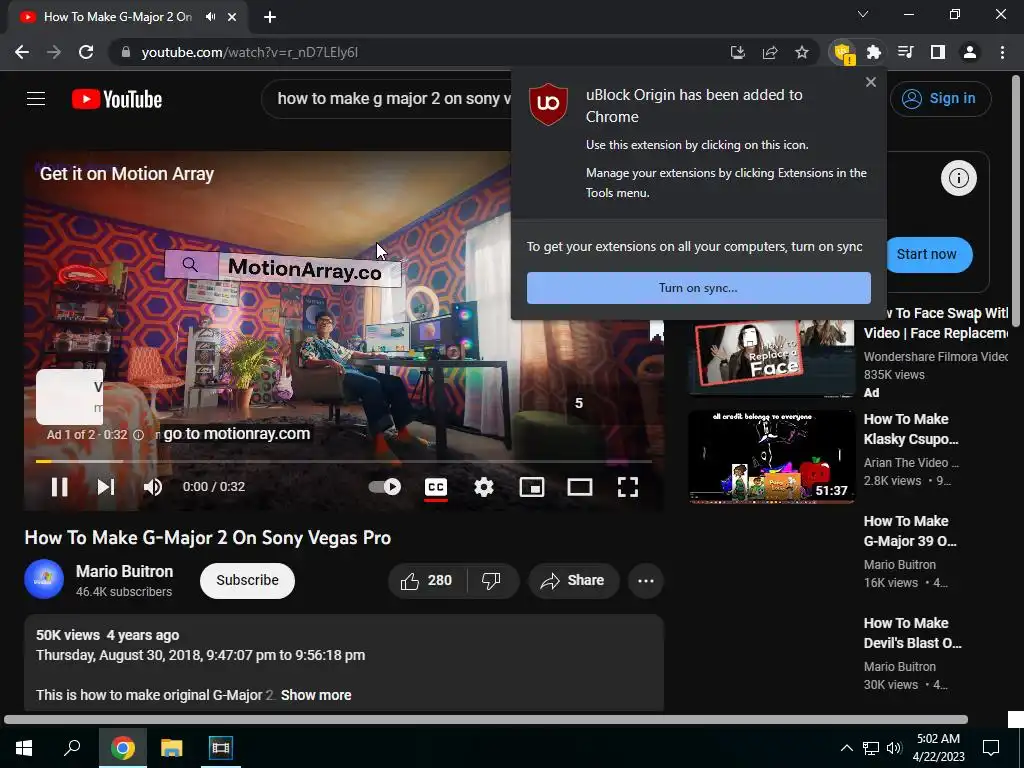Open tab search chevron
The height and width of the screenshot is (768, 1024).
[863, 14]
